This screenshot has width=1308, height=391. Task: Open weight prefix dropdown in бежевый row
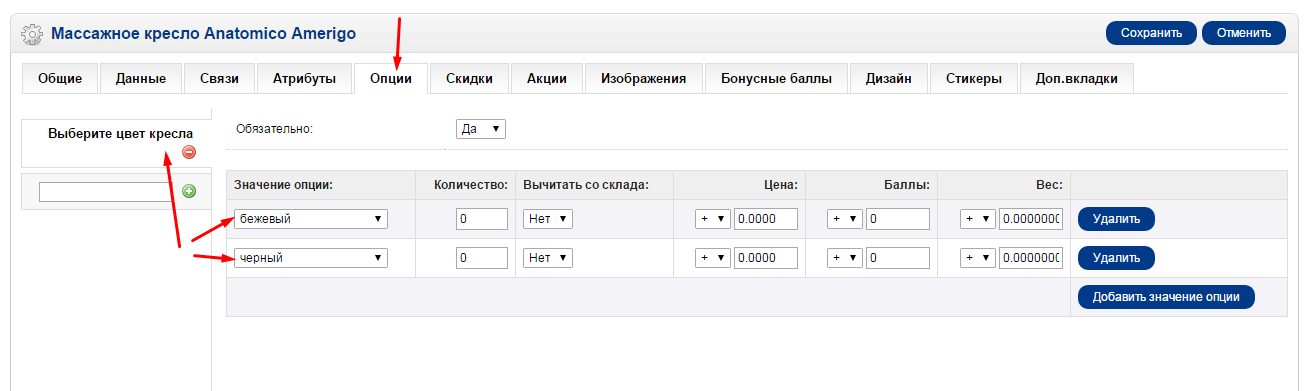point(977,219)
